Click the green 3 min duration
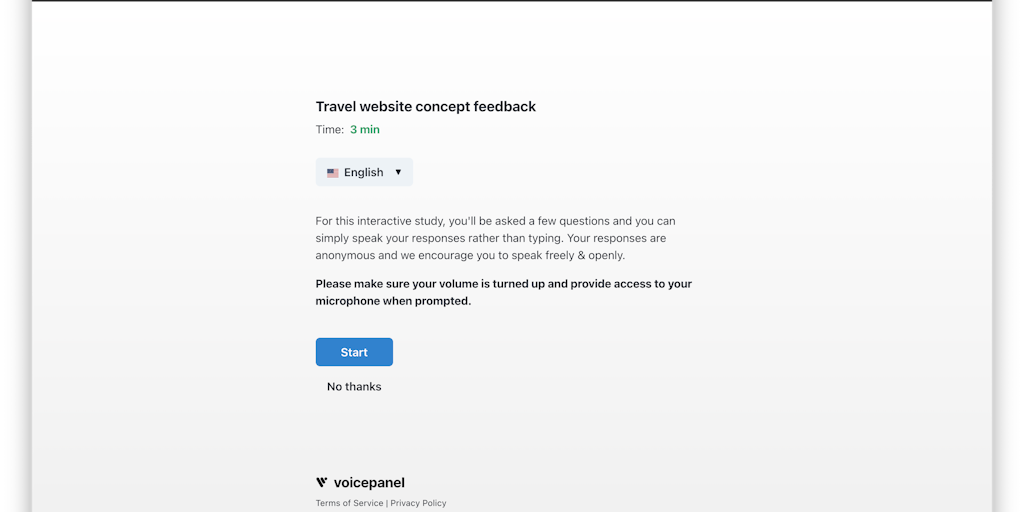1024x512 pixels. point(365,130)
